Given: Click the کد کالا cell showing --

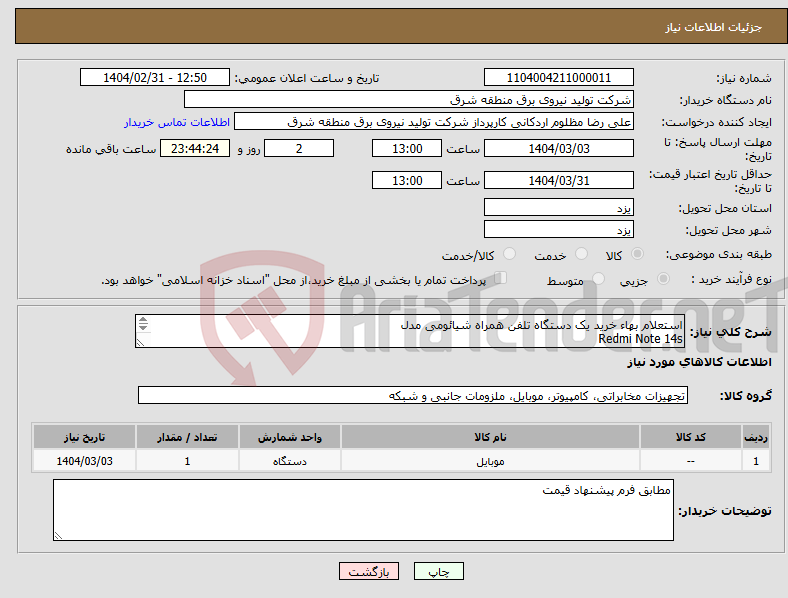Looking at the screenshot, I should click(x=691, y=461).
